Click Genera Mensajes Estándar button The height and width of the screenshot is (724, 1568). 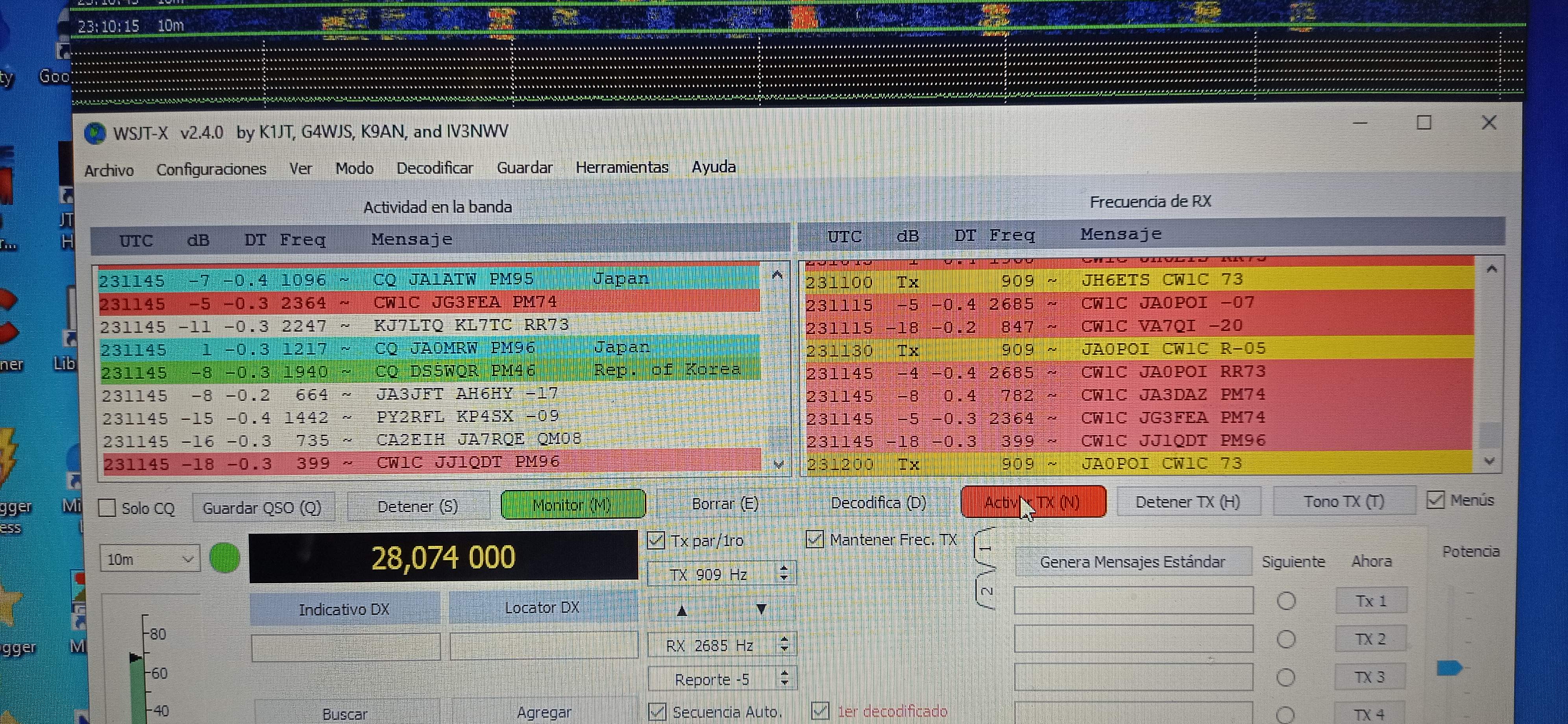pyautogui.click(x=1132, y=561)
